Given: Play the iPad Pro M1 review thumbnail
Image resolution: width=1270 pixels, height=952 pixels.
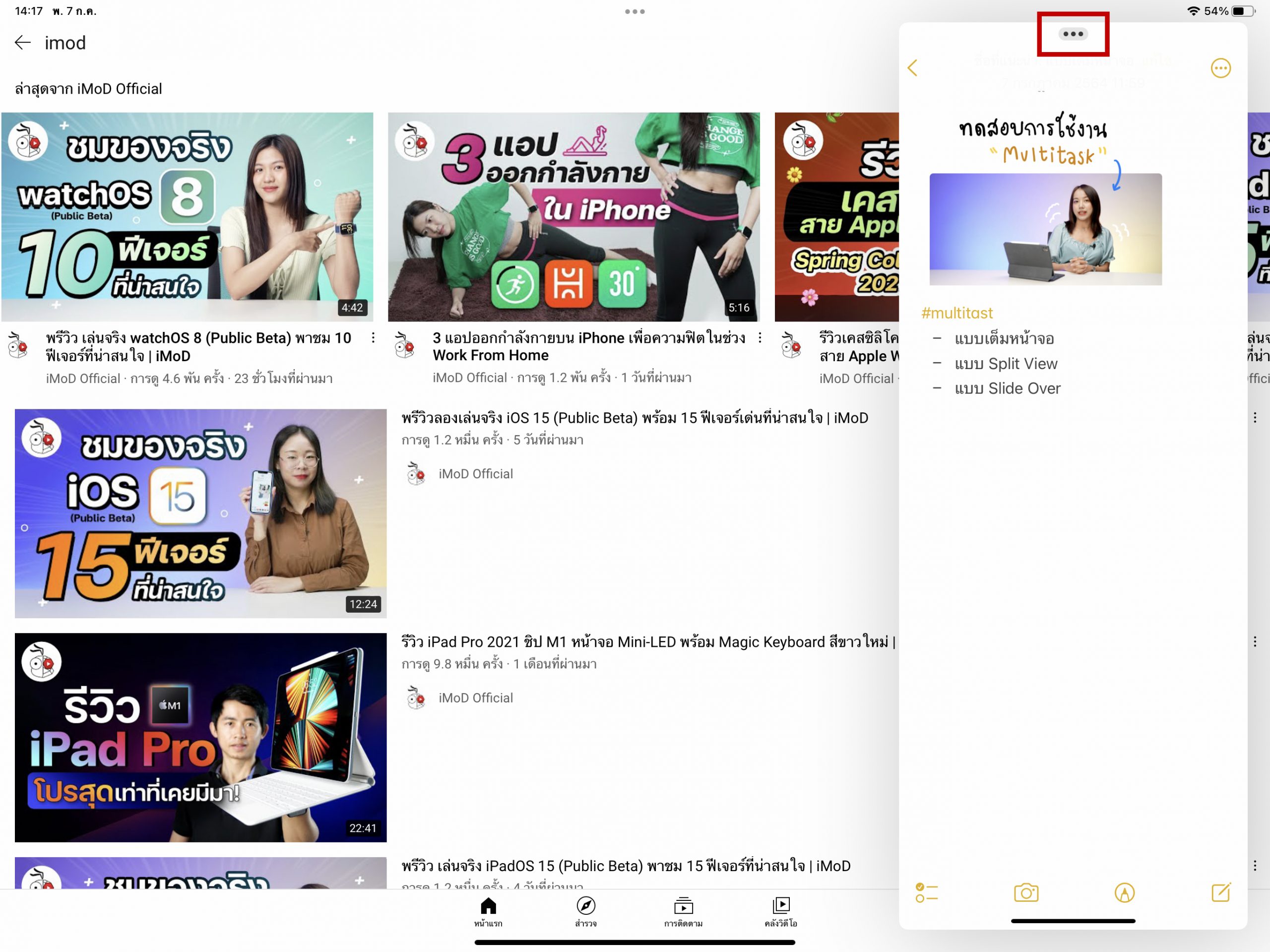Looking at the screenshot, I should (200, 737).
